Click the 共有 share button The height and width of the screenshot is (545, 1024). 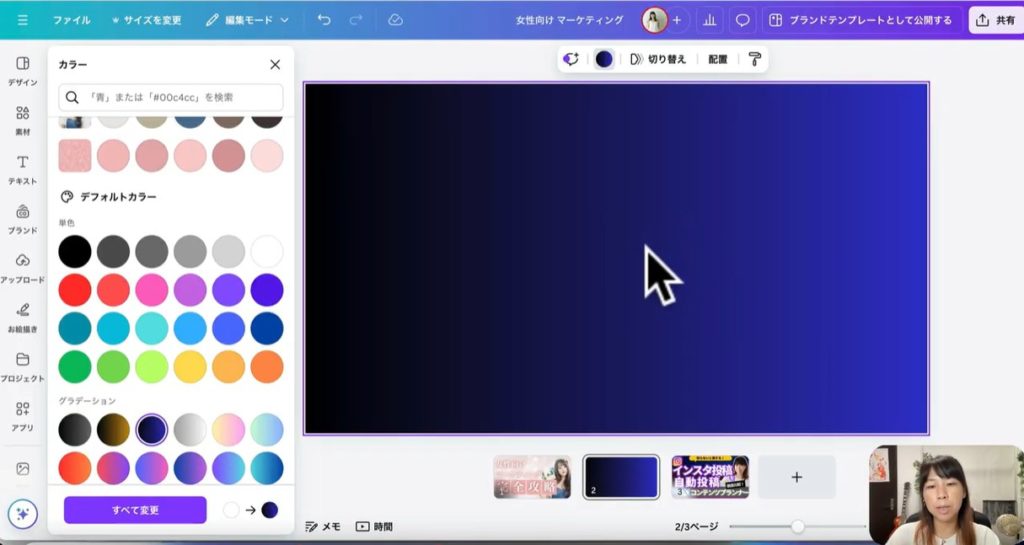996,20
